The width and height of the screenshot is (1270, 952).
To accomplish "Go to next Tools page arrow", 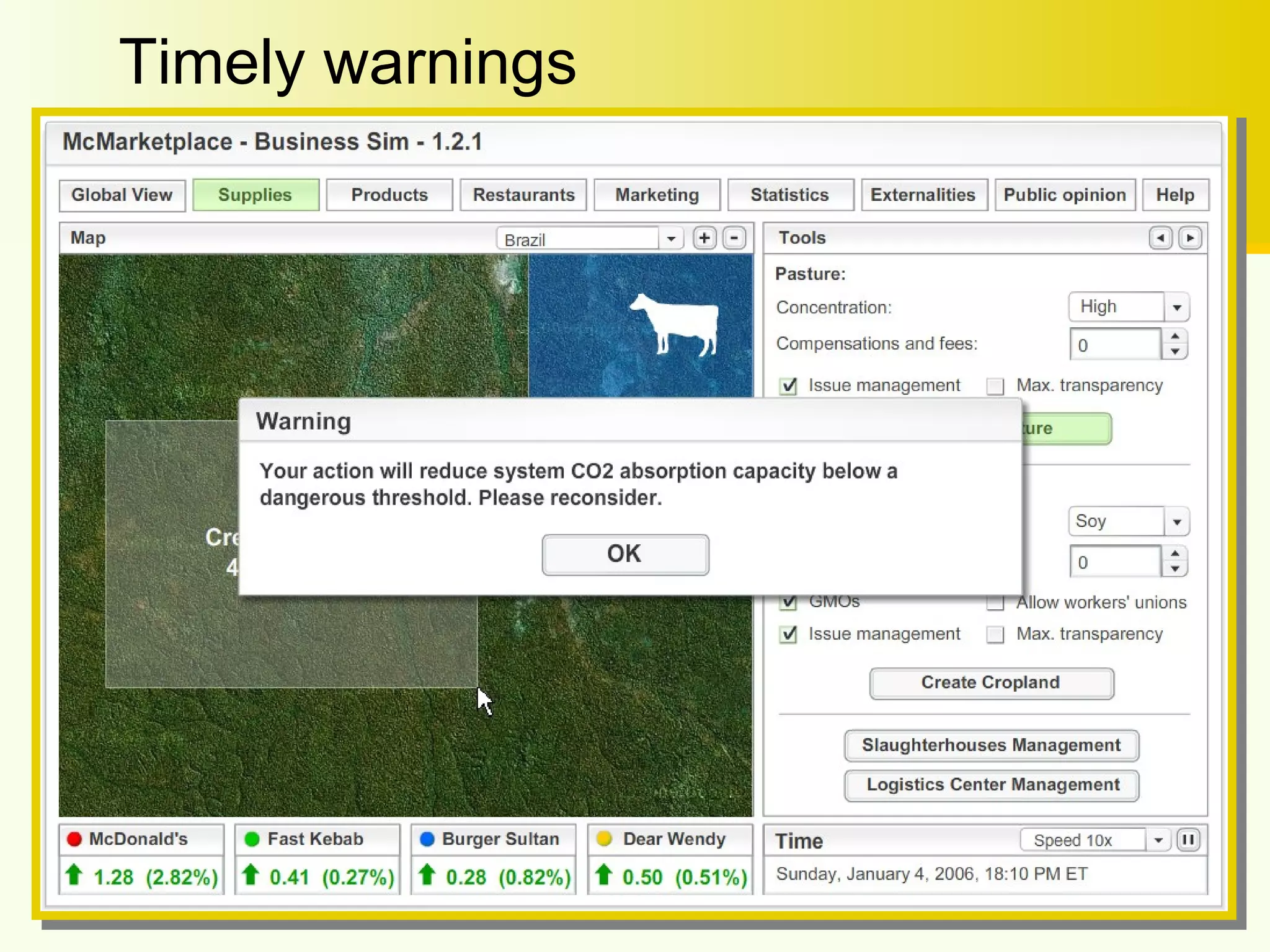I will (x=1190, y=238).
